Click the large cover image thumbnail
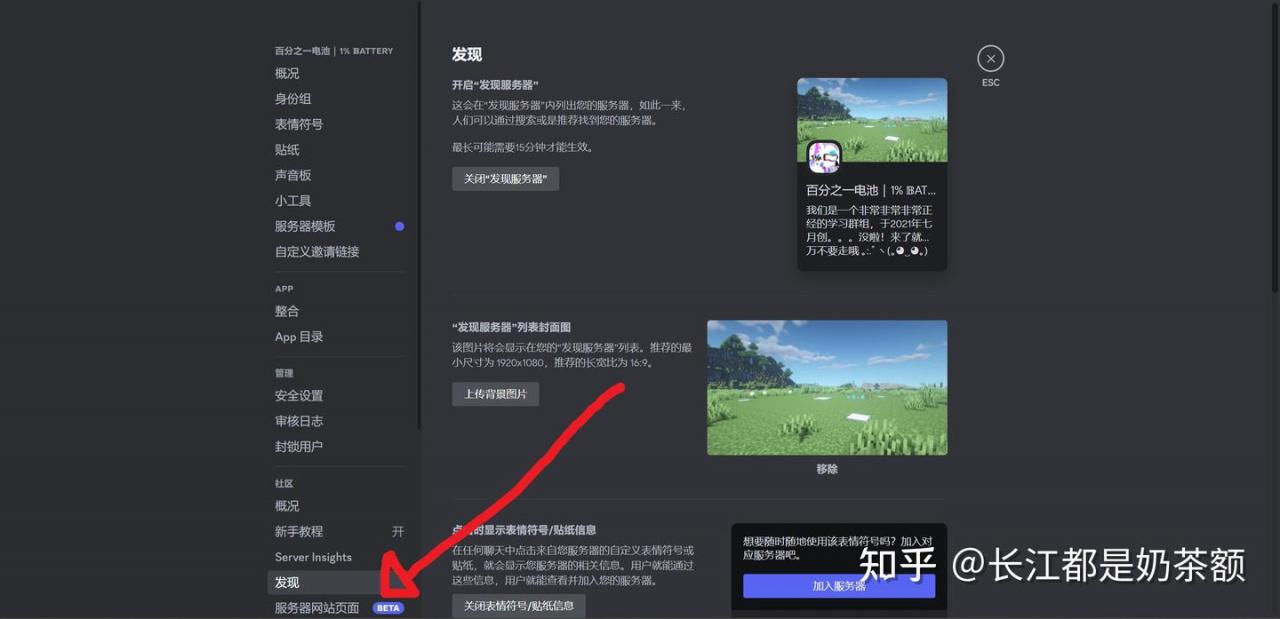1280x619 pixels. click(x=827, y=388)
